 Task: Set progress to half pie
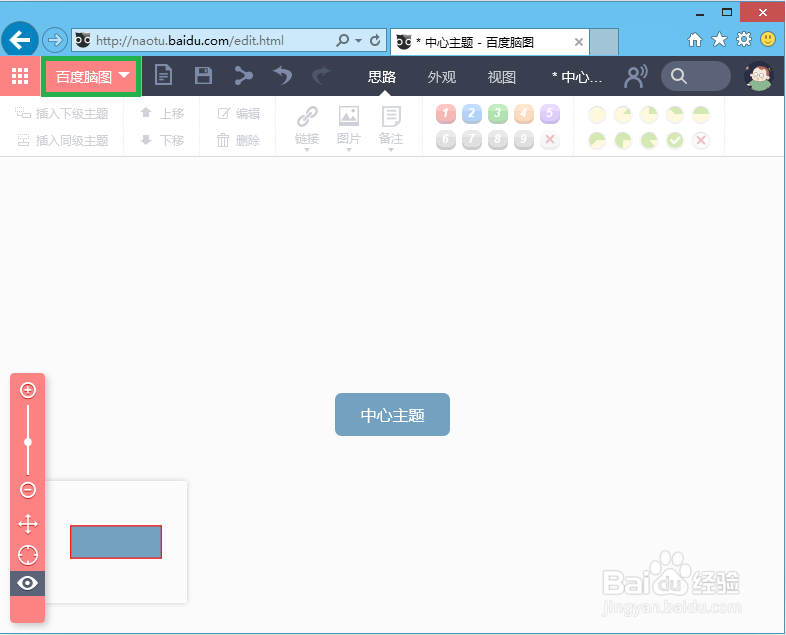701,115
